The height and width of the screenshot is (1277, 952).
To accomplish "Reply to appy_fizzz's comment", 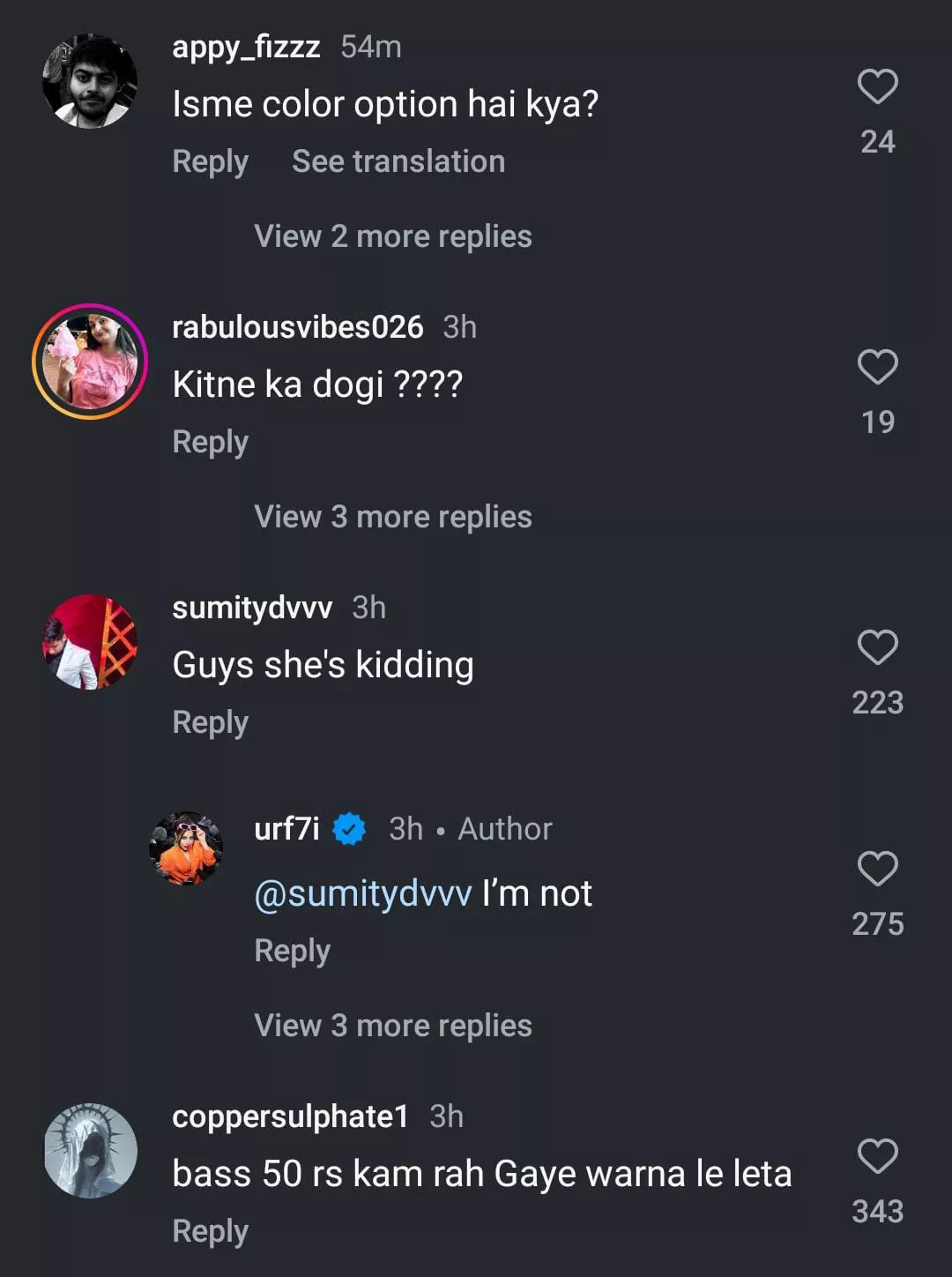I will 211,161.
